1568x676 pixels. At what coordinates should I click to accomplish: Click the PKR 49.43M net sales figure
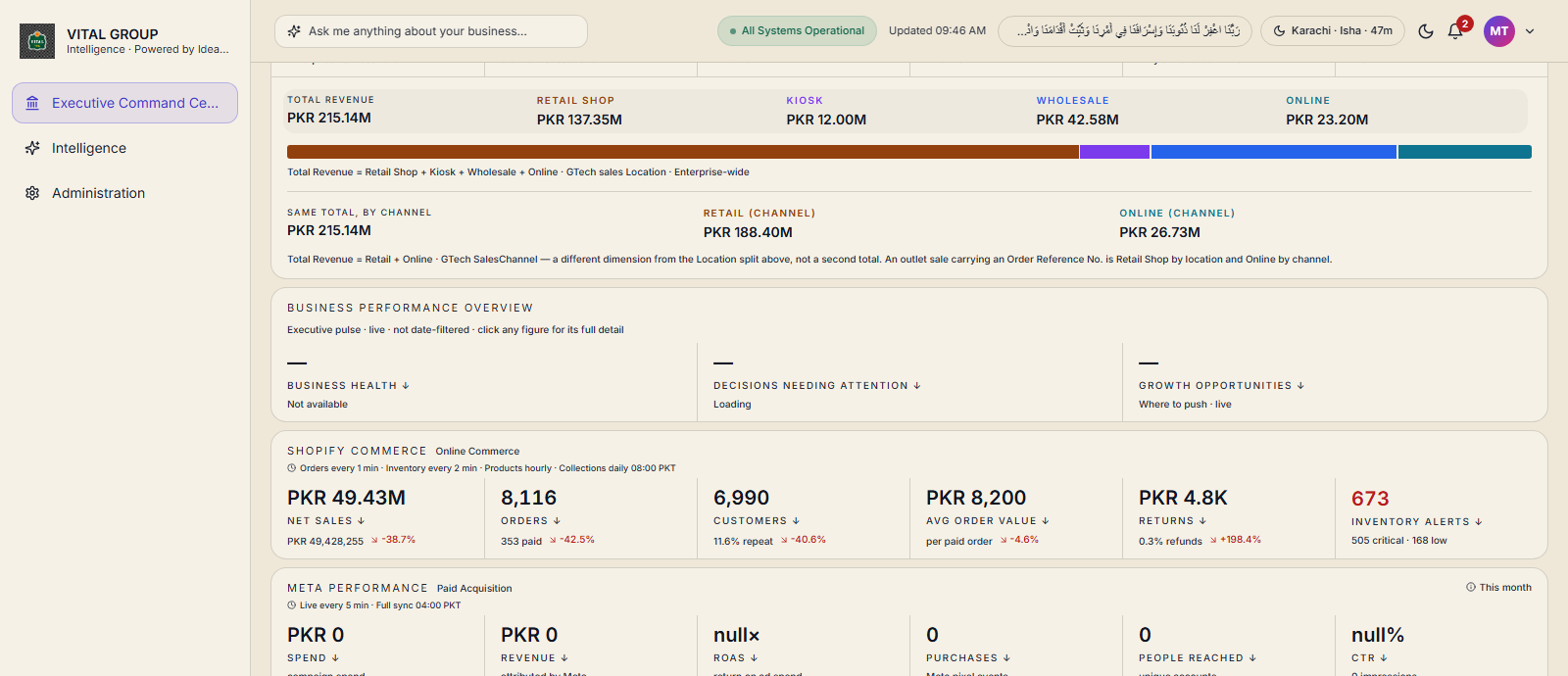346,498
